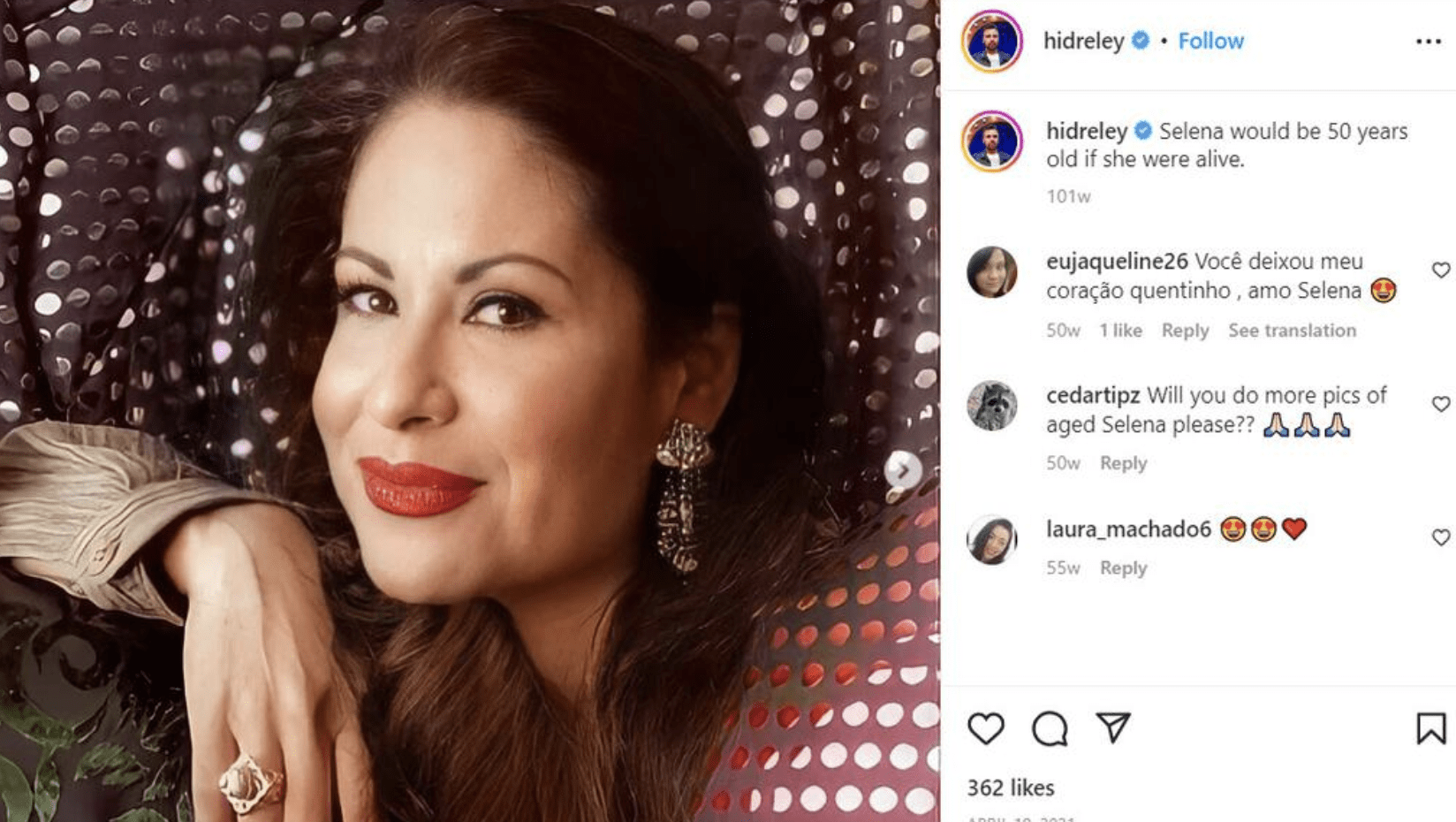Screen dimensions: 1456x822
Task: Reply to laura_machado6's comment
Action: (1123, 568)
